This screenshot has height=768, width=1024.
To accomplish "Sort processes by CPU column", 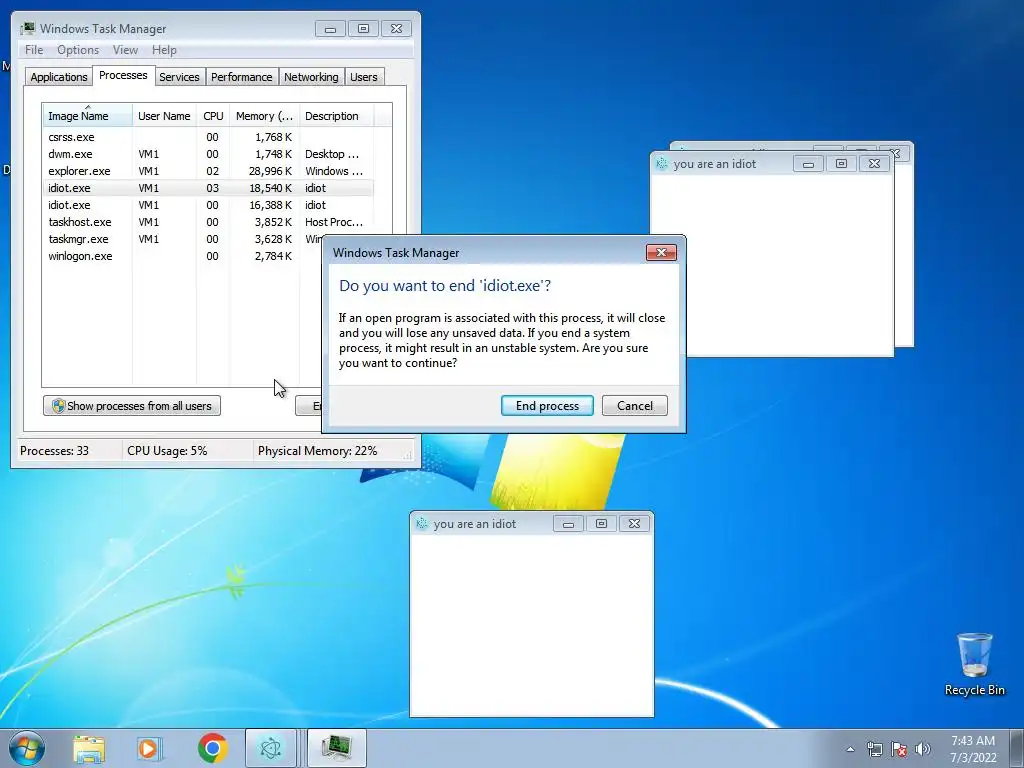I will (213, 116).
